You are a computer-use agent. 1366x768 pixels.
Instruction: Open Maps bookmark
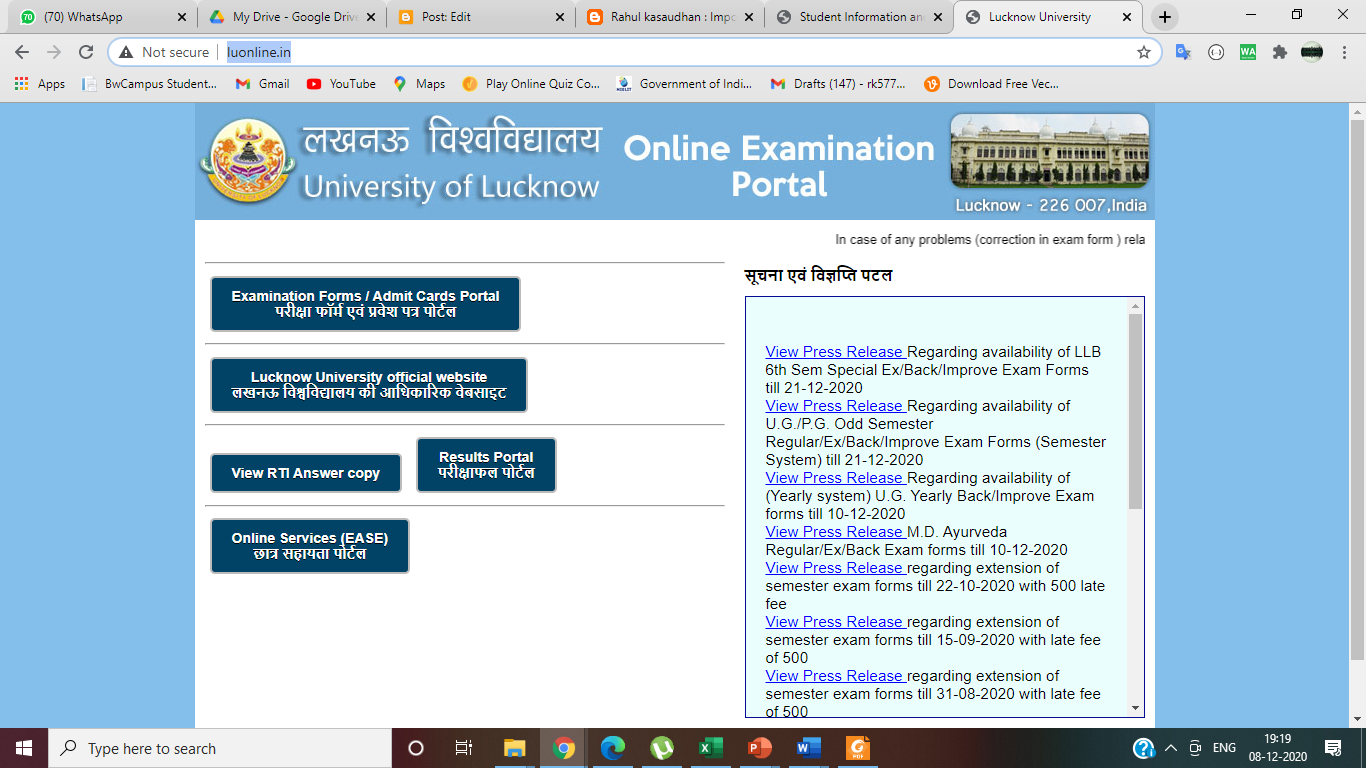point(419,84)
